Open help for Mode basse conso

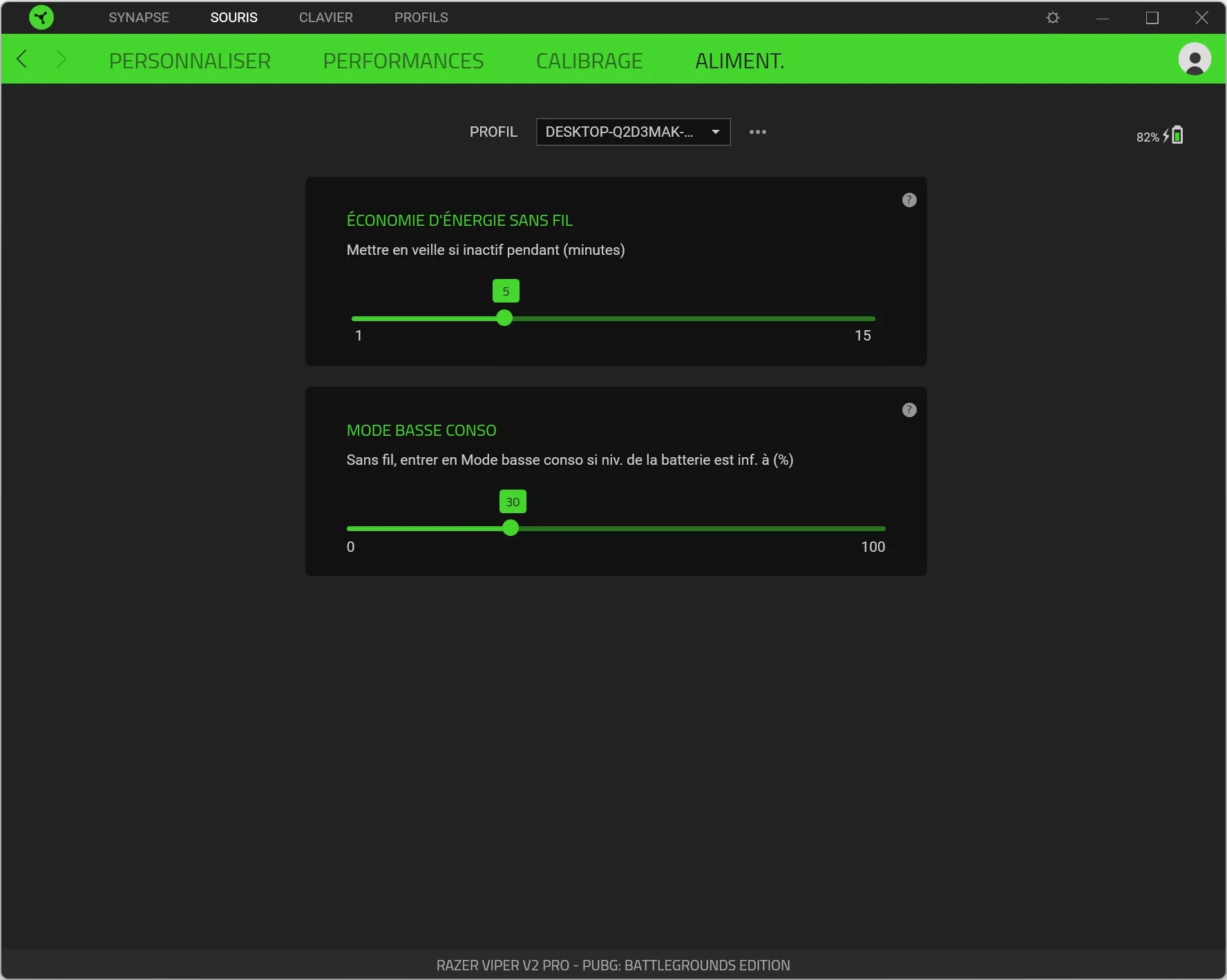(909, 410)
